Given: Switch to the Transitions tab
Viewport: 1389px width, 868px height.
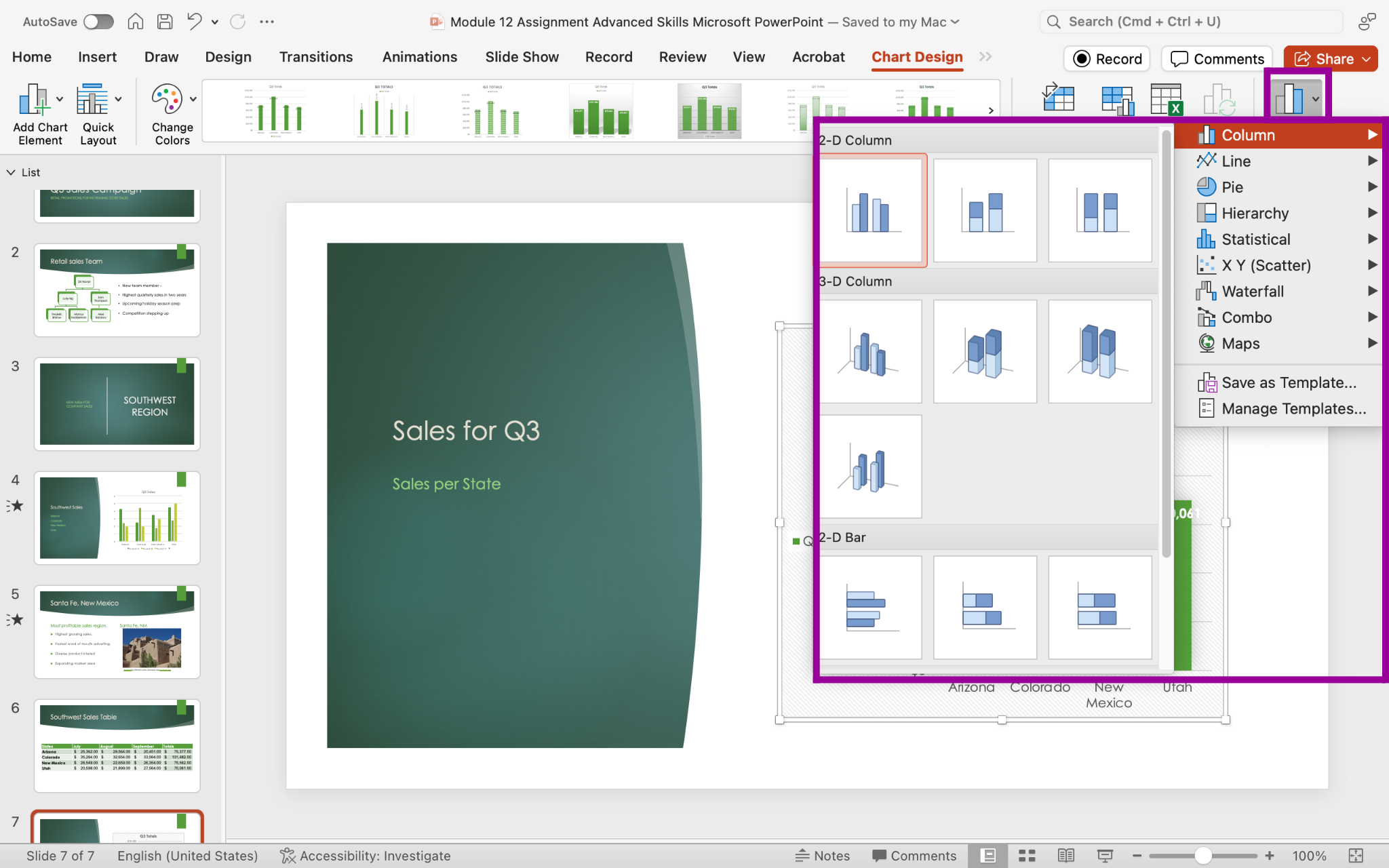Looking at the screenshot, I should point(316,57).
